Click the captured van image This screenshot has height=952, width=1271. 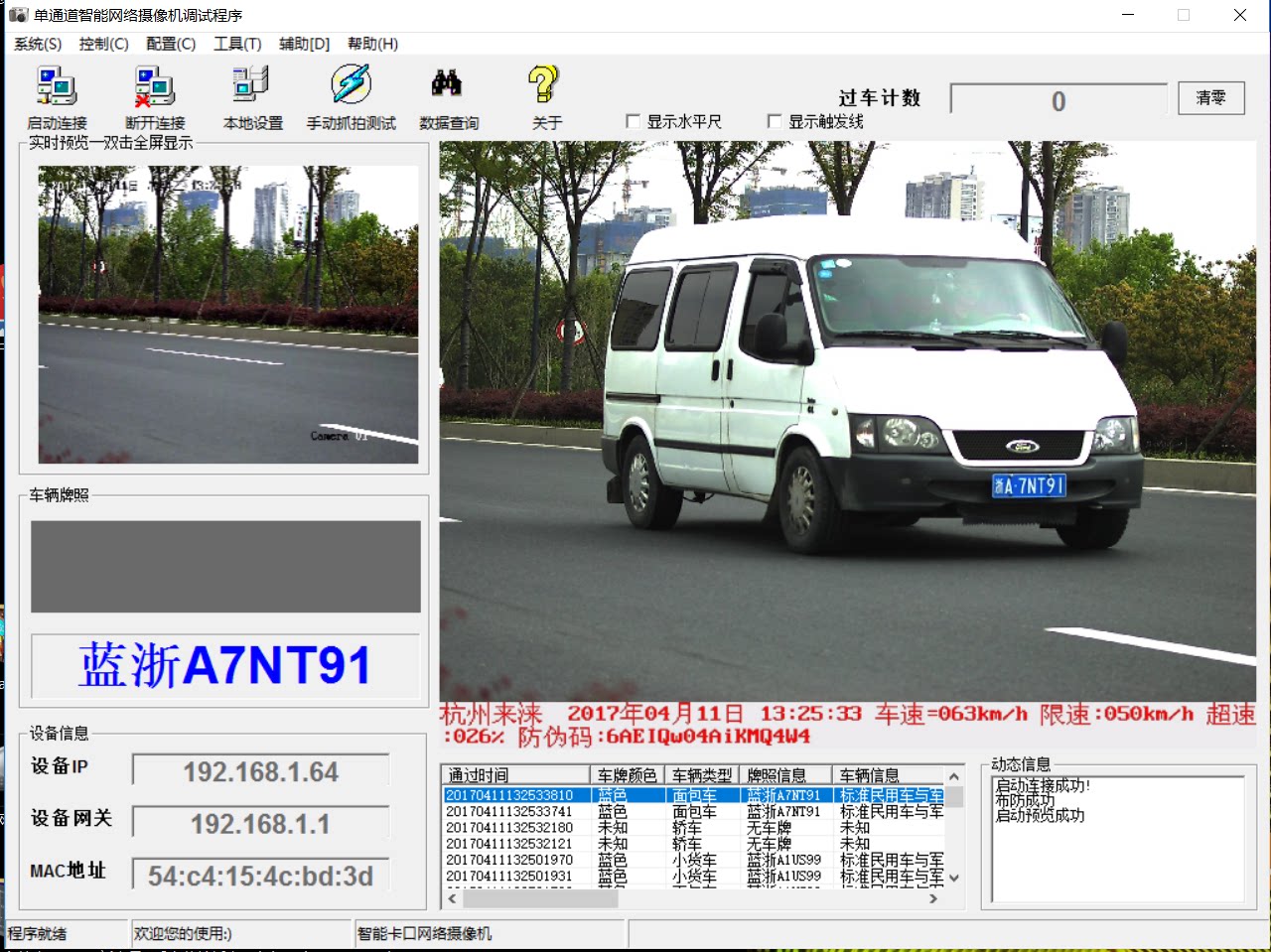pyautogui.click(x=847, y=422)
